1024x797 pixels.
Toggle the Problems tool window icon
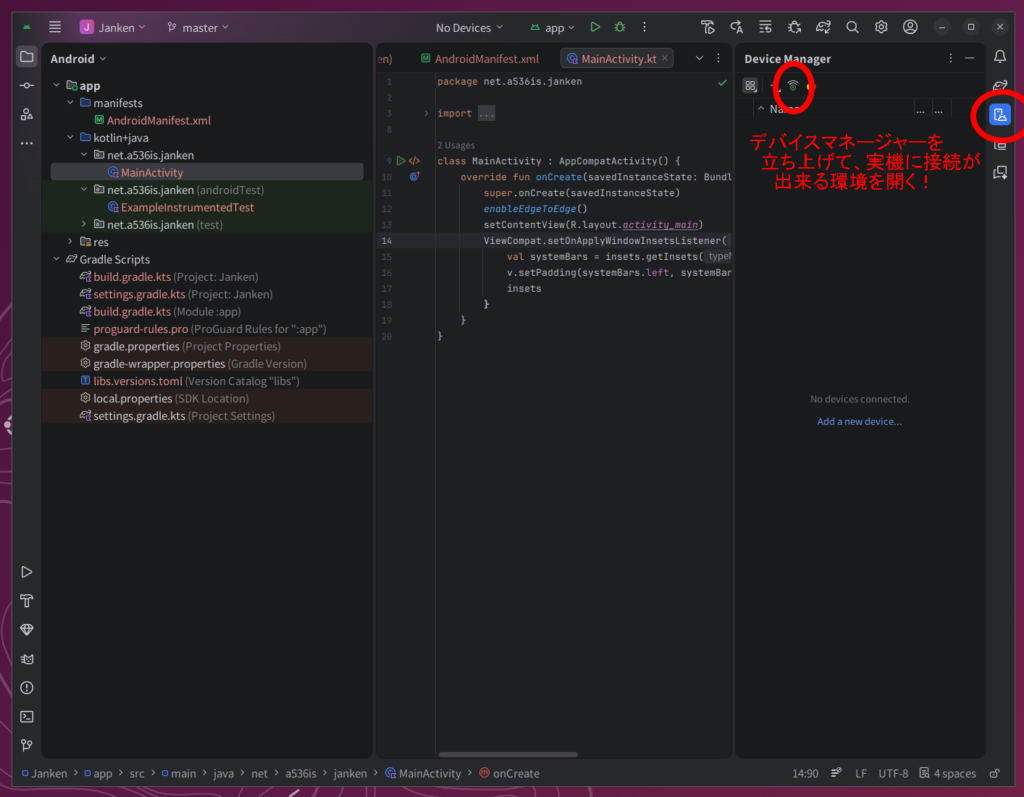(x=27, y=688)
